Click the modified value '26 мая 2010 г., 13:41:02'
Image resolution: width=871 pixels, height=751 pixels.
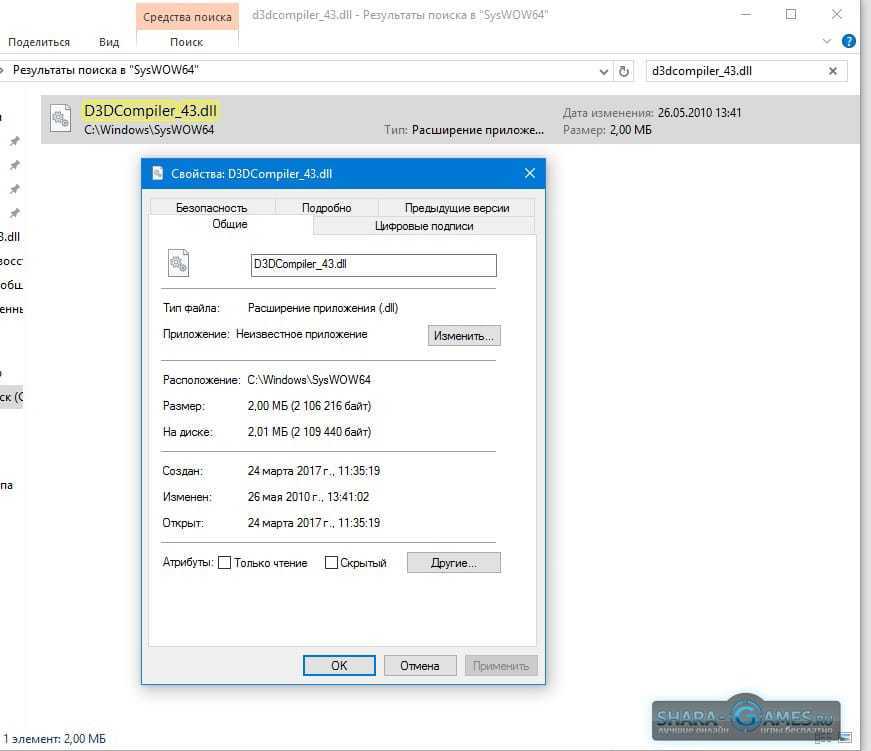coord(308,497)
